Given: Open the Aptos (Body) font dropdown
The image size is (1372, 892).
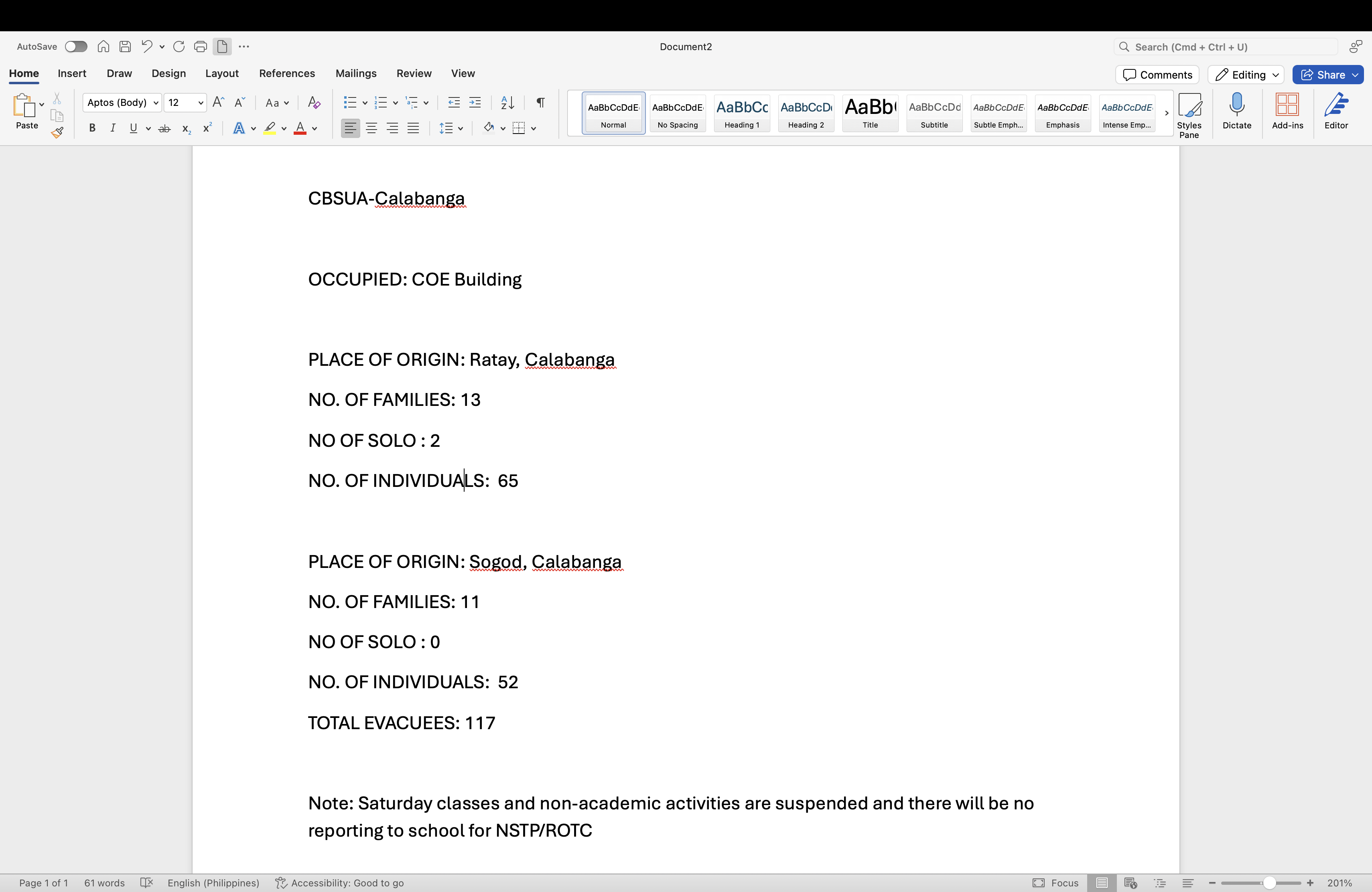Looking at the screenshot, I should 122,103.
